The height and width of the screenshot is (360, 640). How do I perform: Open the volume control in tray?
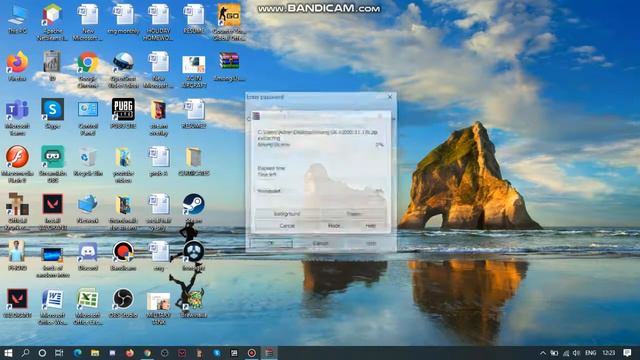pos(576,353)
